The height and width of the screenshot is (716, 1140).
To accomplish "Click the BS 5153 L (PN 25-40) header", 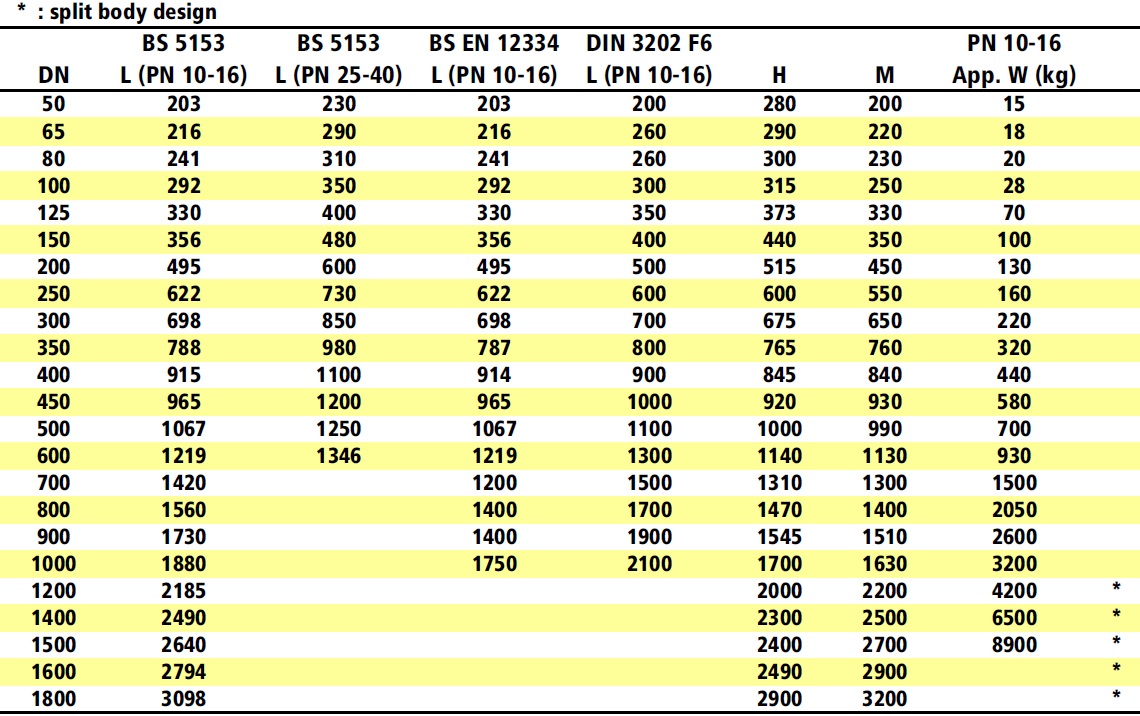I will (x=339, y=59).
